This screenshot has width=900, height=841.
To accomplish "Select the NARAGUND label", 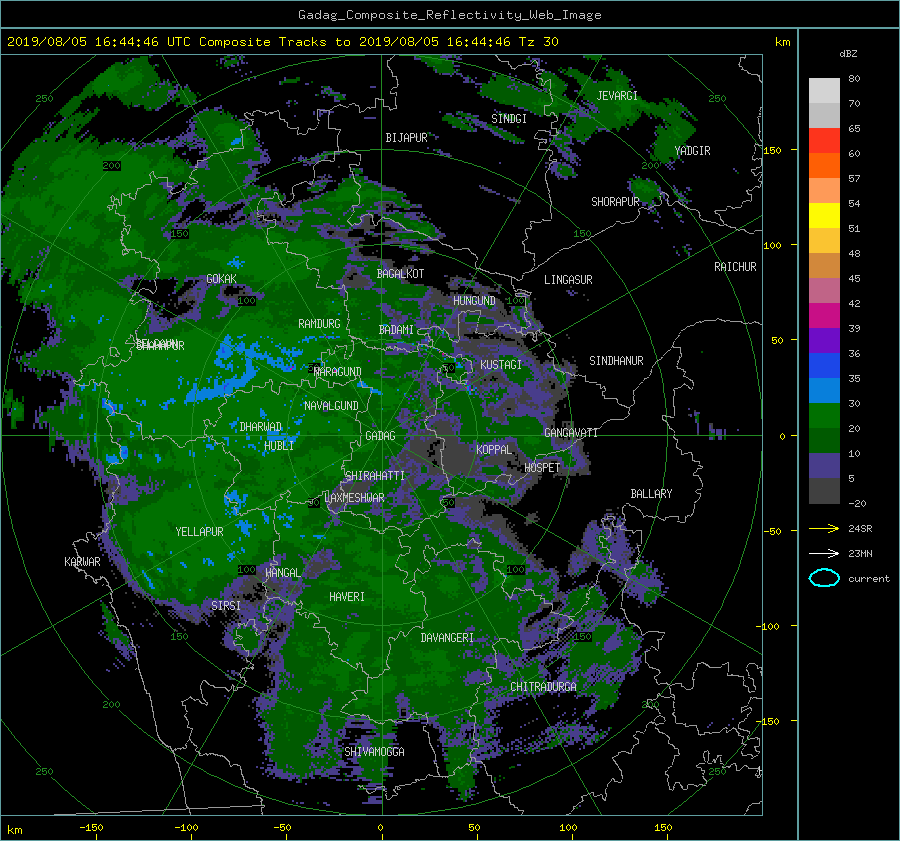I will [x=338, y=372].
